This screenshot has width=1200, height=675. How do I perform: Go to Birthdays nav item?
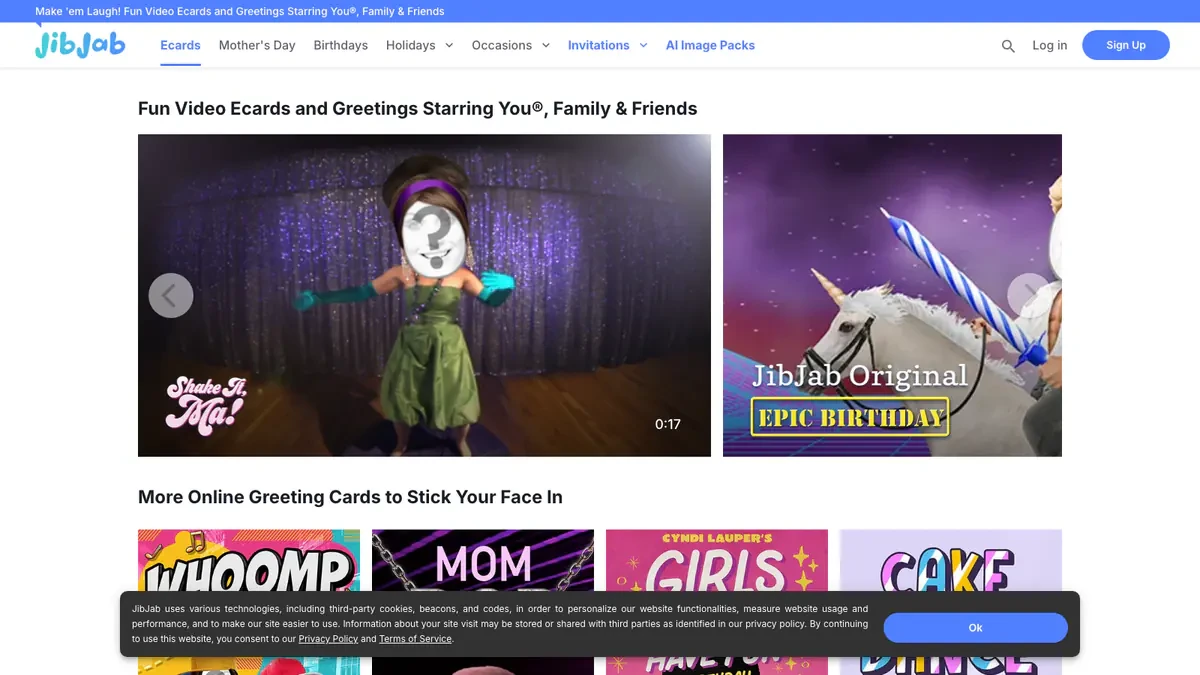pos(341,45)
